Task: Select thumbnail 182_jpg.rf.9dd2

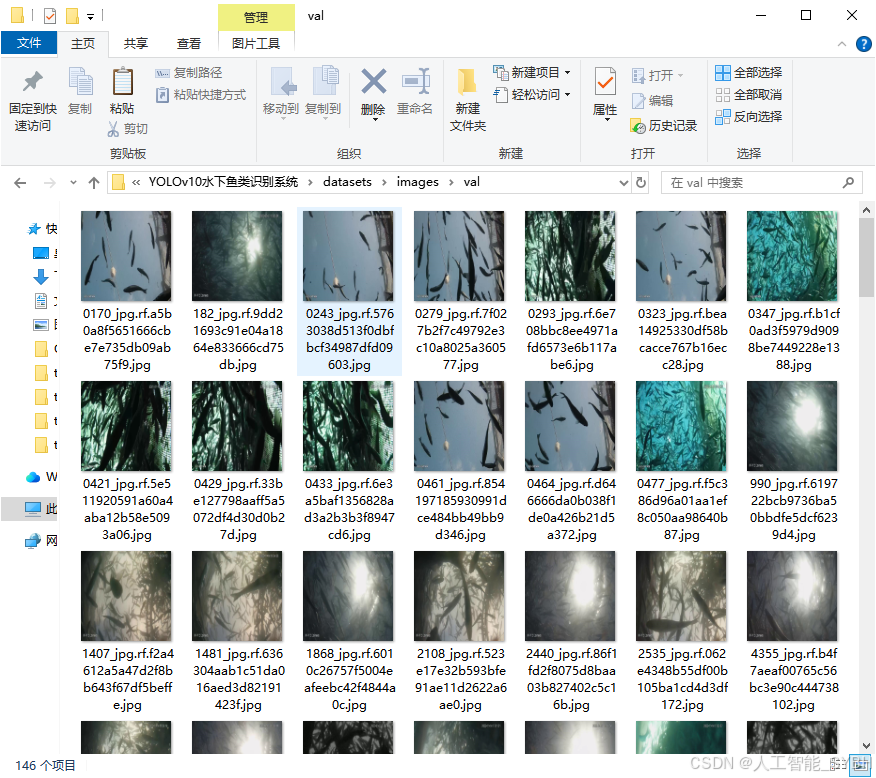Action: (237, 256)
